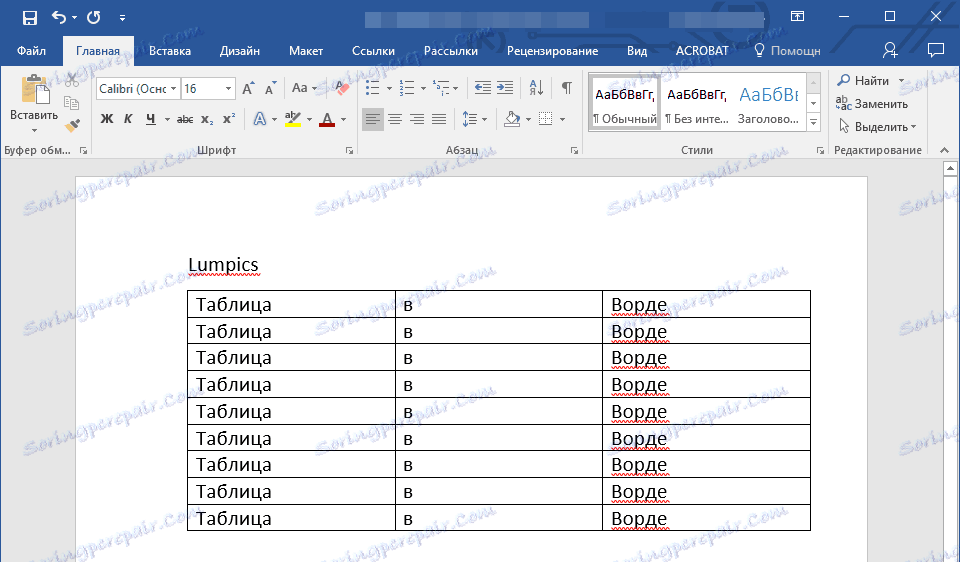Viewport: 960px width, 562px height.
Task: Toggle justify alignment
Action: click(x=439, y=119)
